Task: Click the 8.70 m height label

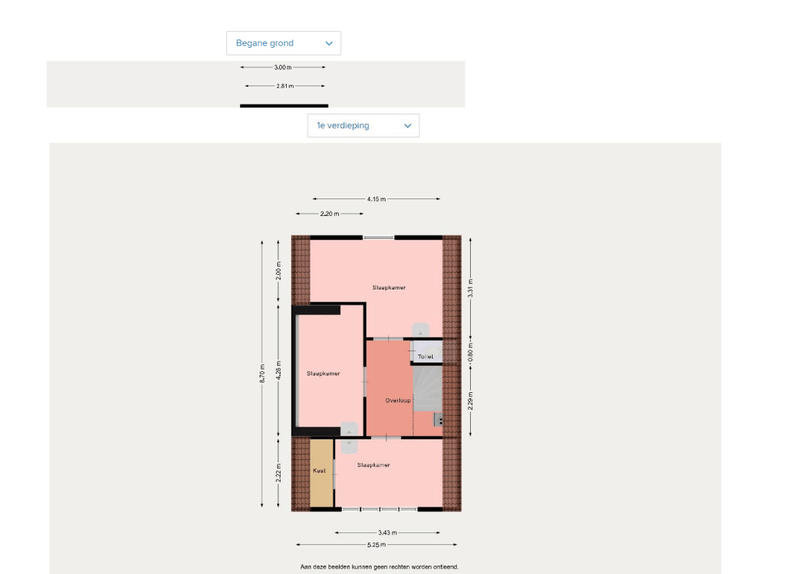Action: click(x=262, y=373)
